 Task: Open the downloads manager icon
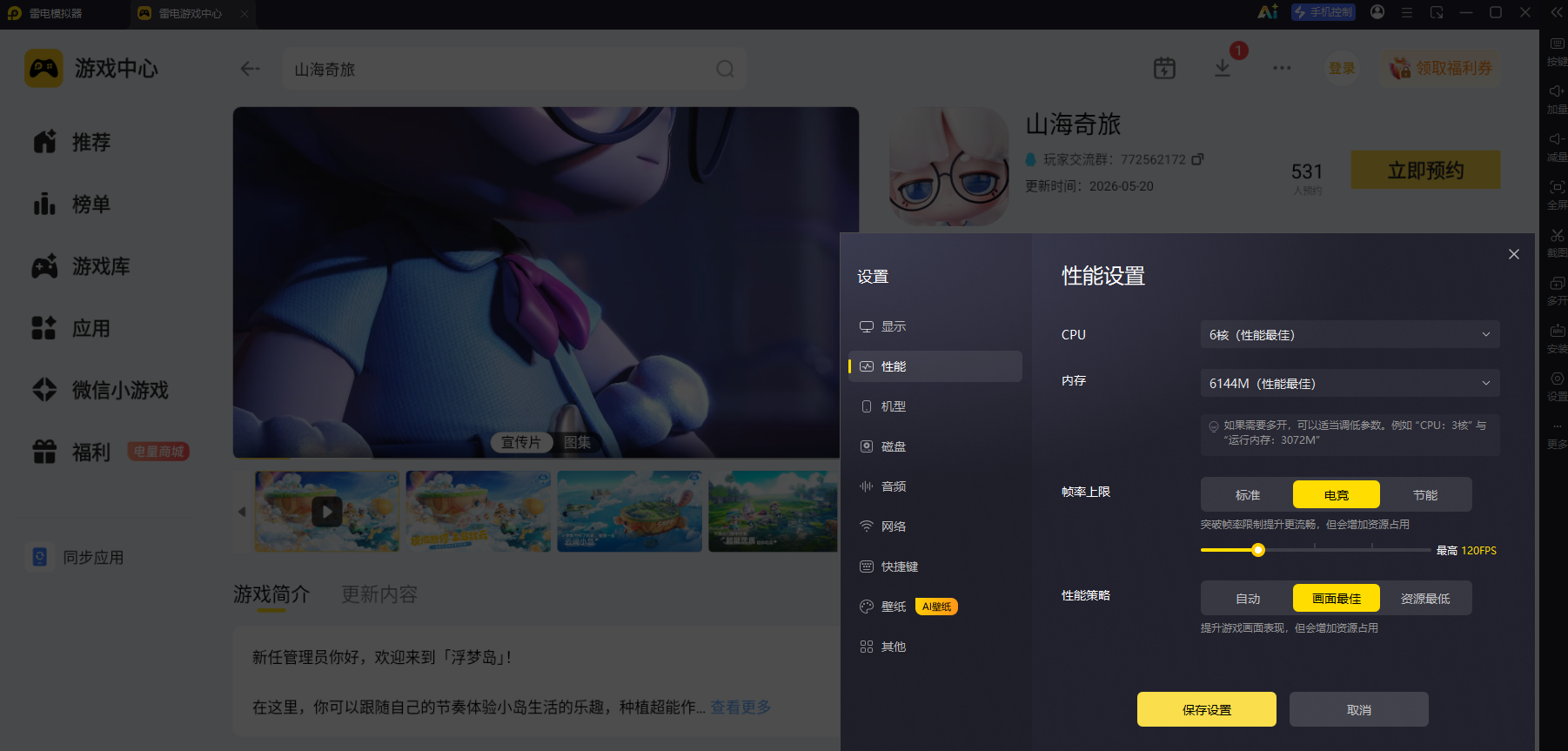point(1223,68)
